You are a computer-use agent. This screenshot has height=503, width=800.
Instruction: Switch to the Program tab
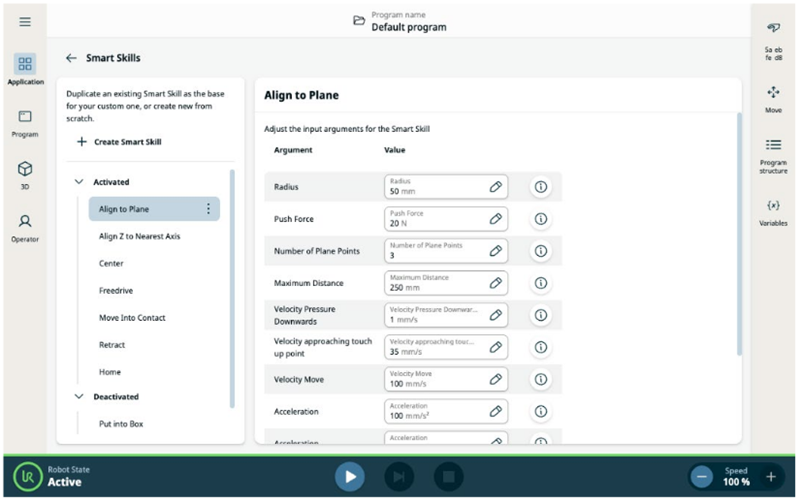[25, 123]
